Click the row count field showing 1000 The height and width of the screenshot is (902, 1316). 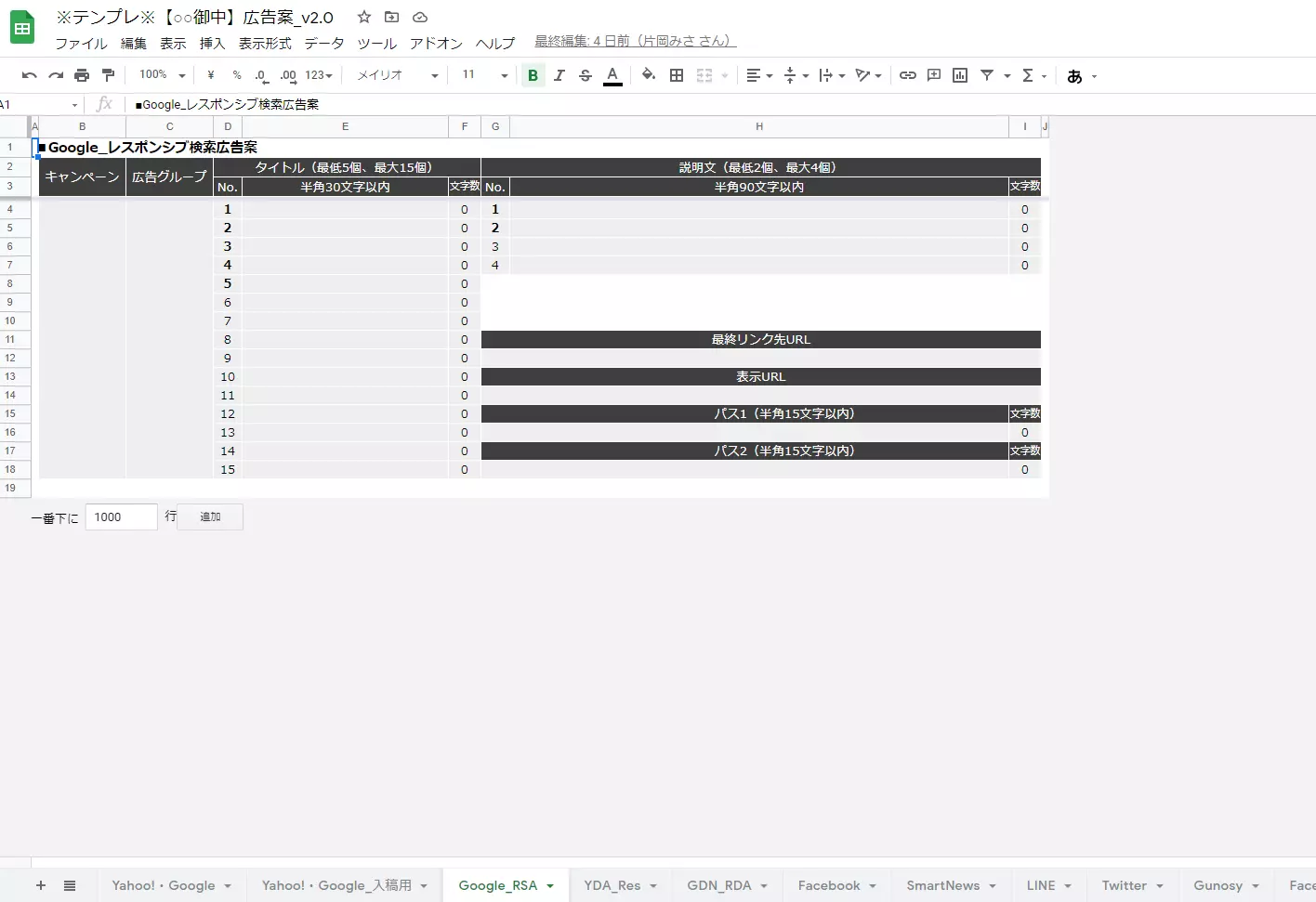pos(121,516)
